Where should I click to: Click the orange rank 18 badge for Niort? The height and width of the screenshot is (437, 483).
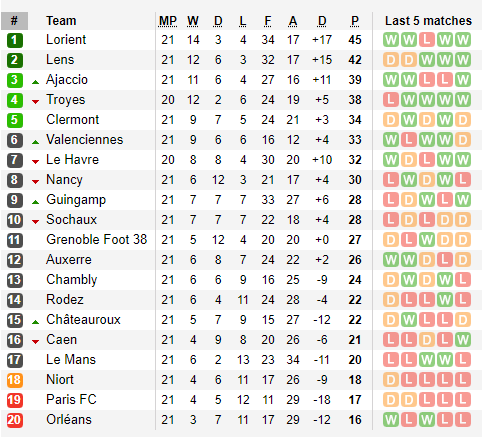[15, 380]
